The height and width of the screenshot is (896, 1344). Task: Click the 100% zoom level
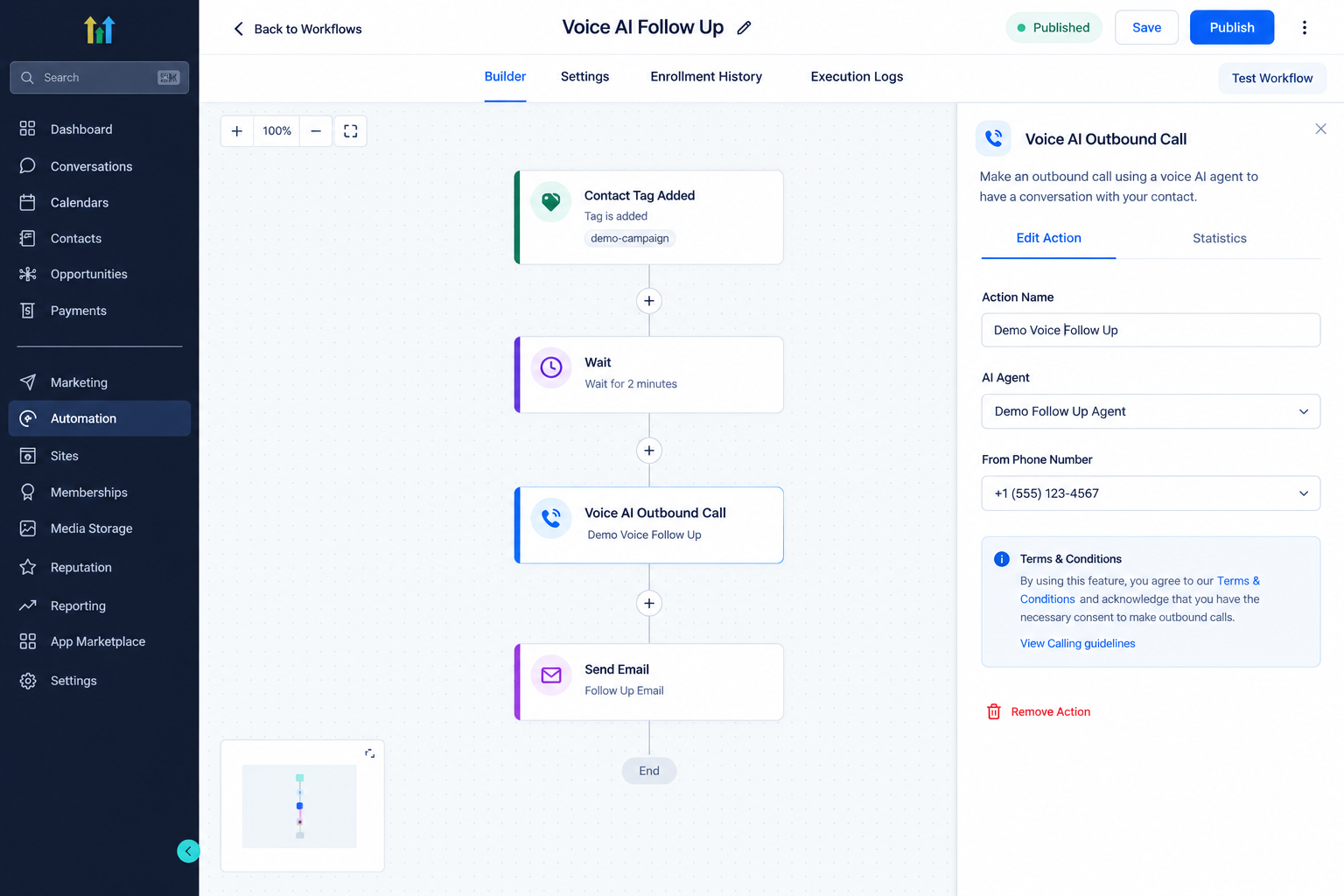click(276, 131)
